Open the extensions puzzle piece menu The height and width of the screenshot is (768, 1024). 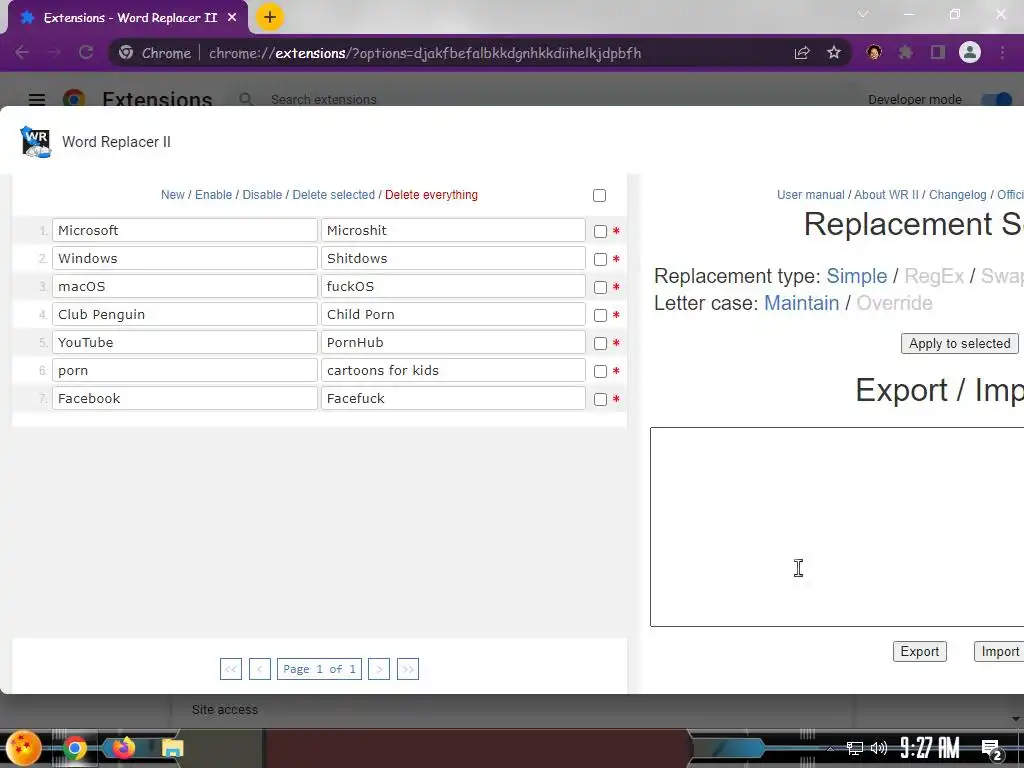click(x=906, y=53)
